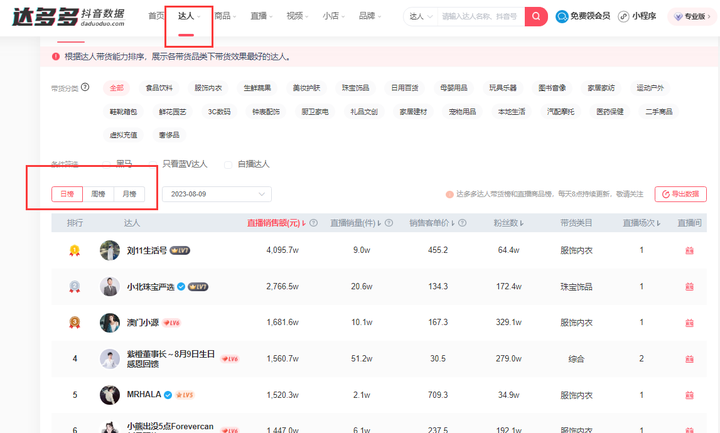Viewport: 720px width, 433px height.
Task: Switch to 周榜 weekly ranking tab
Action: (98, 194)
